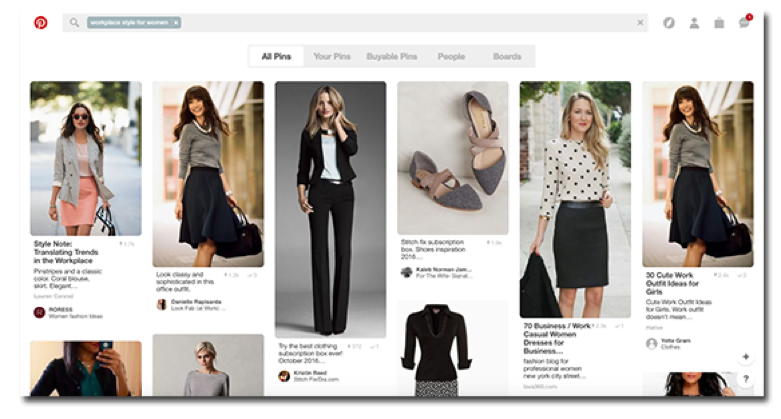
Task: Open the Boards tab
Action: [507, 57]
